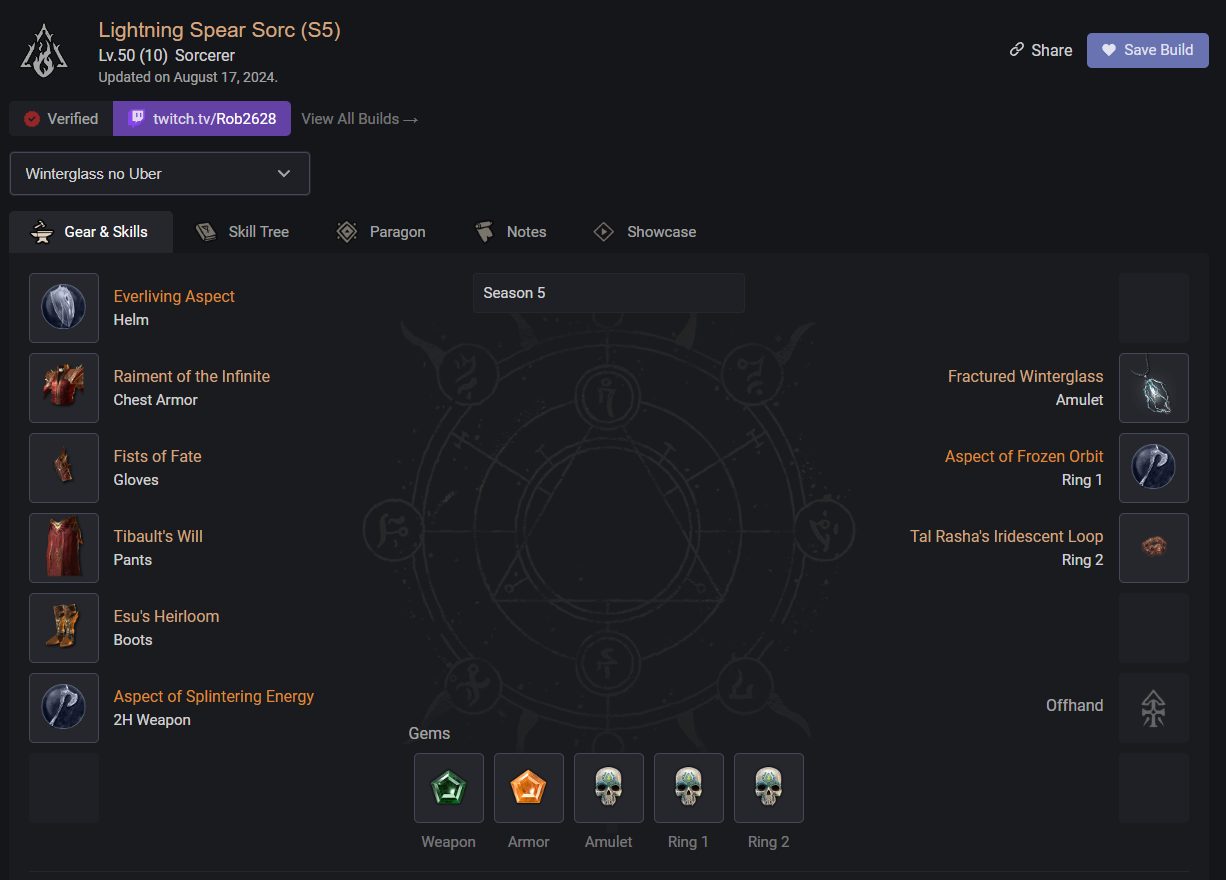Open the Skill Tree tab
Image resolution: width=1226 pixels, height=880 pixels.
coord(243,232)
